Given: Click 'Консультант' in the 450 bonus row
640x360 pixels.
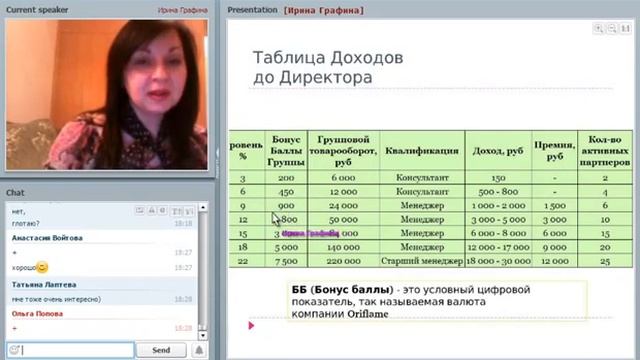Looking at the screenshot, I should (x=422, y=191).
